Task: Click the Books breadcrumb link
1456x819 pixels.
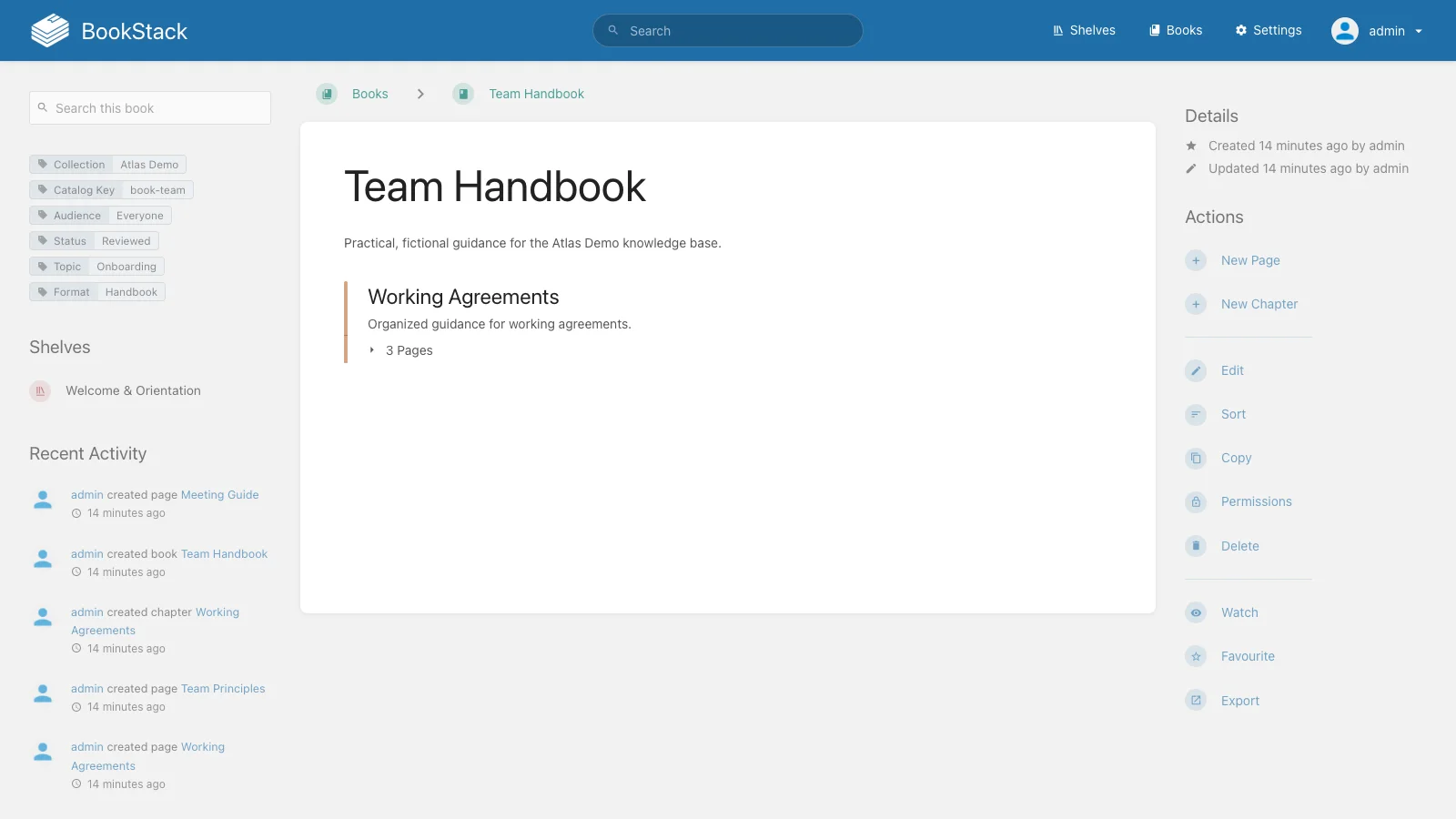Action: (x=369, y=94)
